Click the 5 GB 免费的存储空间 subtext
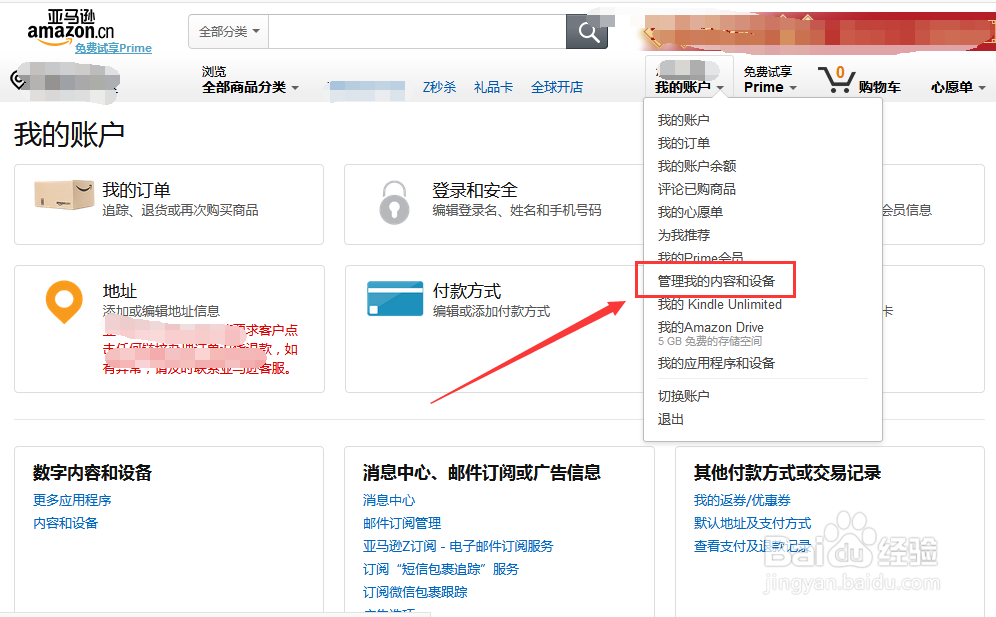 coord(710,341)
